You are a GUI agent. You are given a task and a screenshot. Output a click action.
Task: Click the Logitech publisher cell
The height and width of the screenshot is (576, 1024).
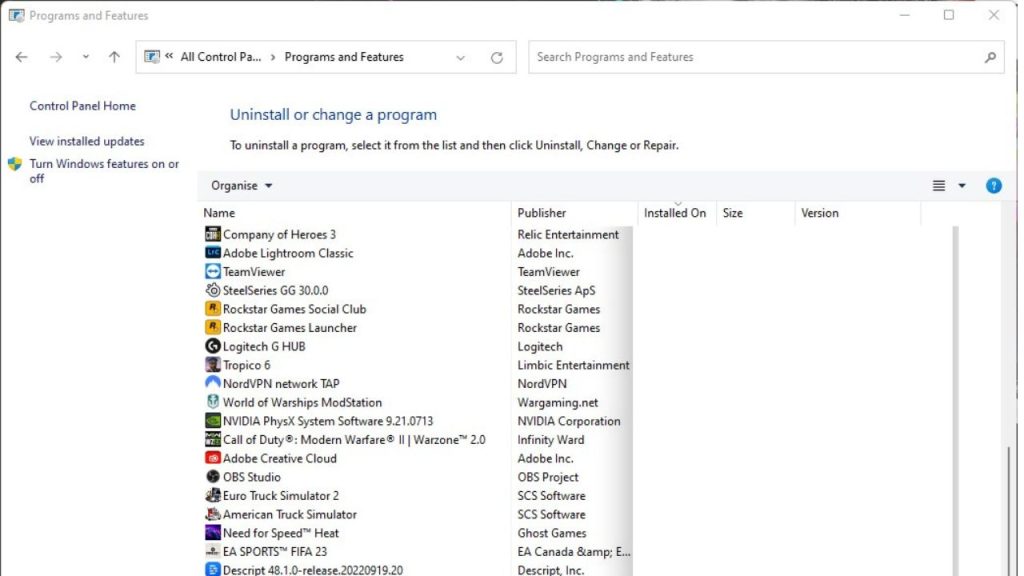click(539, 346)
